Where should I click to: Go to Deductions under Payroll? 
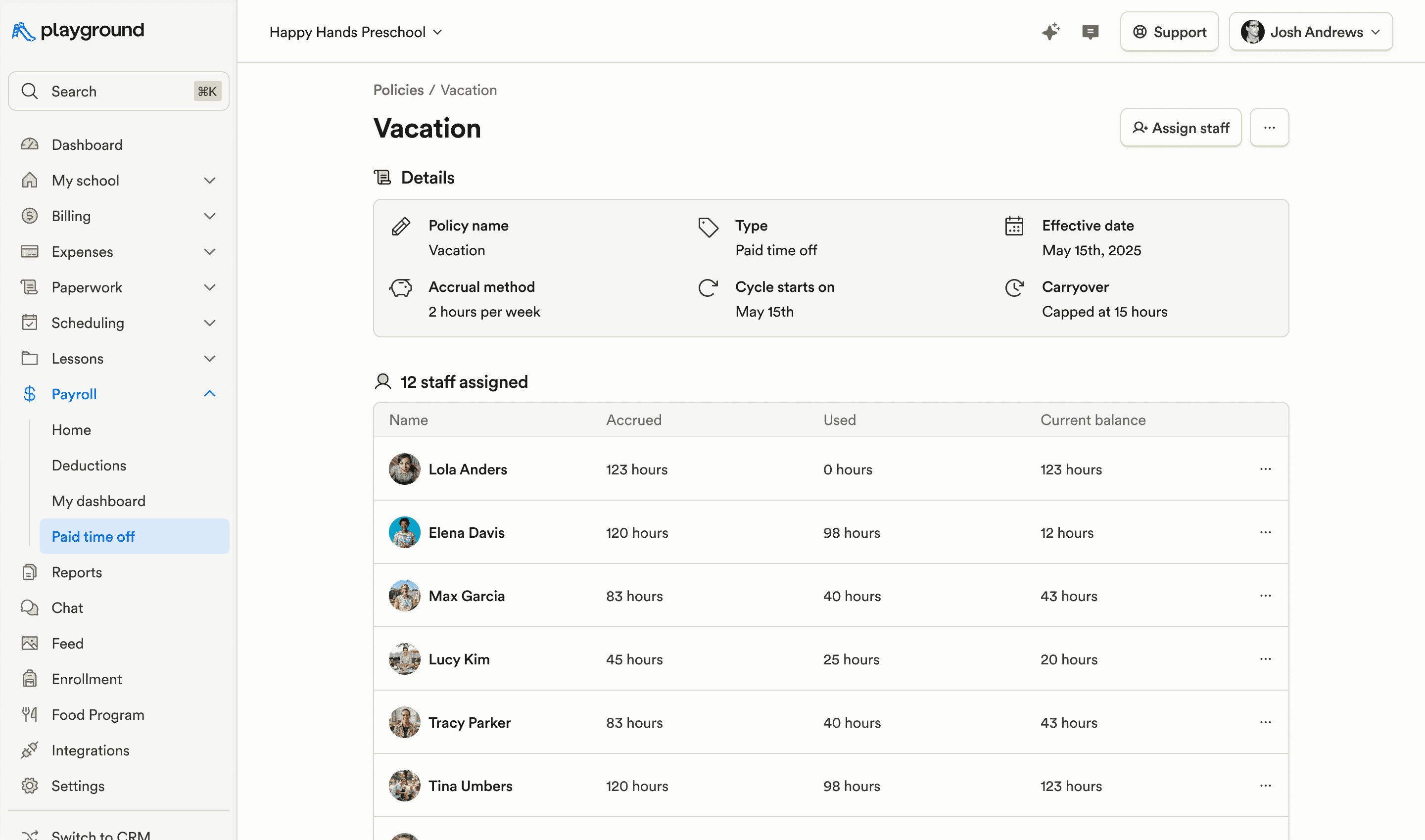click(89, 466)
